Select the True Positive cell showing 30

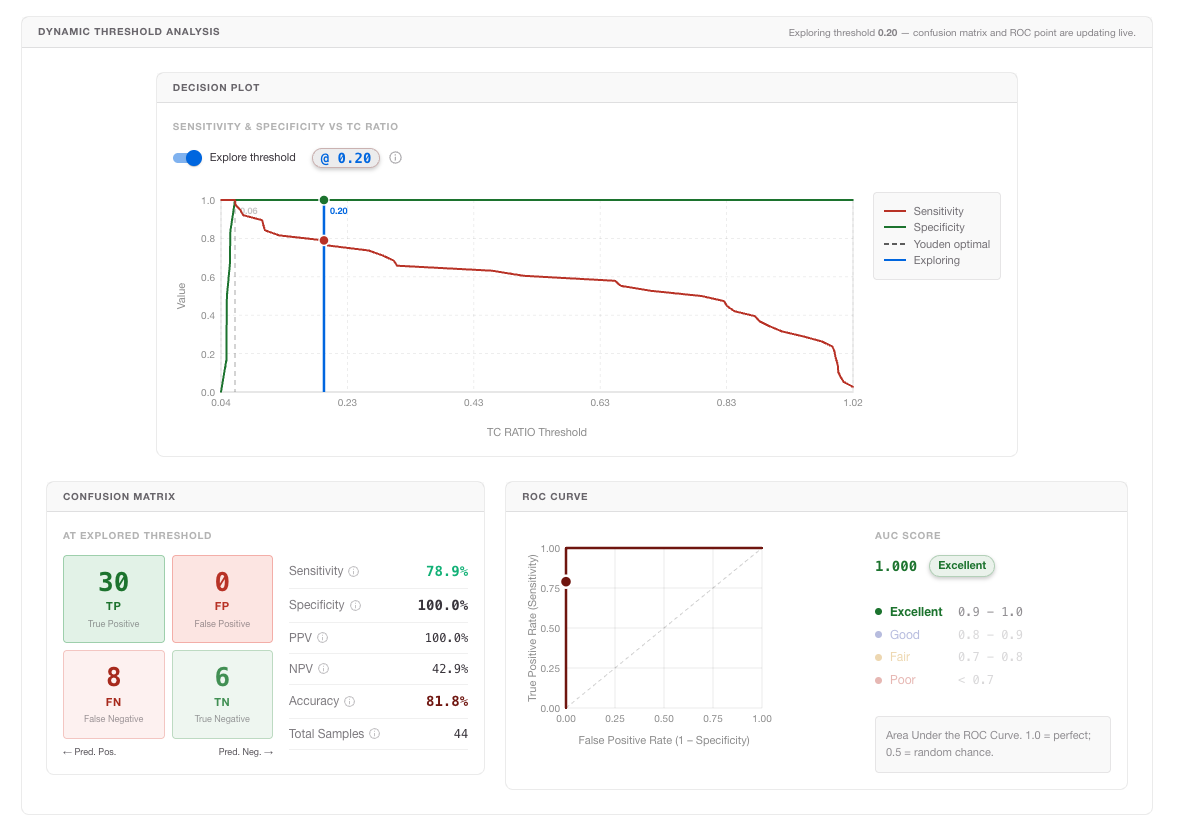[113, 599]
